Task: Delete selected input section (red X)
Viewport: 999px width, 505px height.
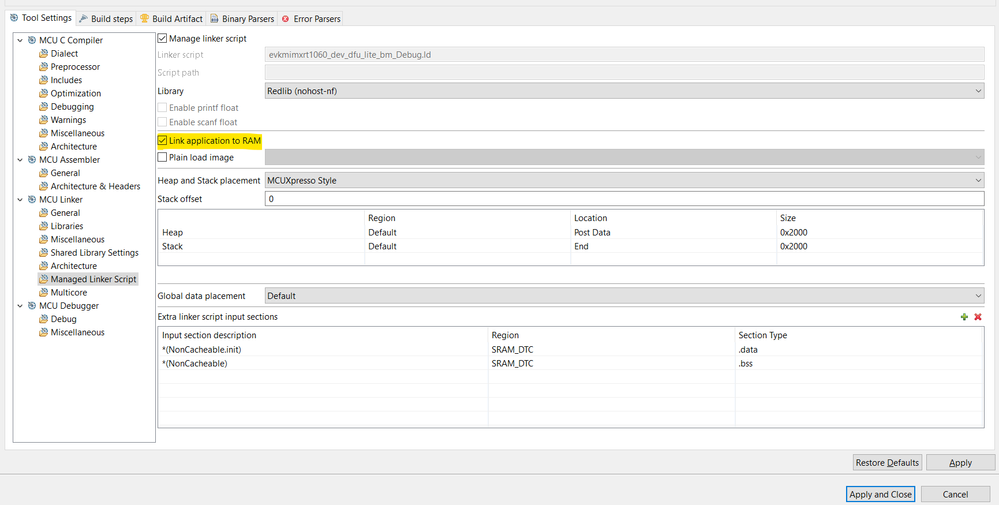Action: pos(978,317)
